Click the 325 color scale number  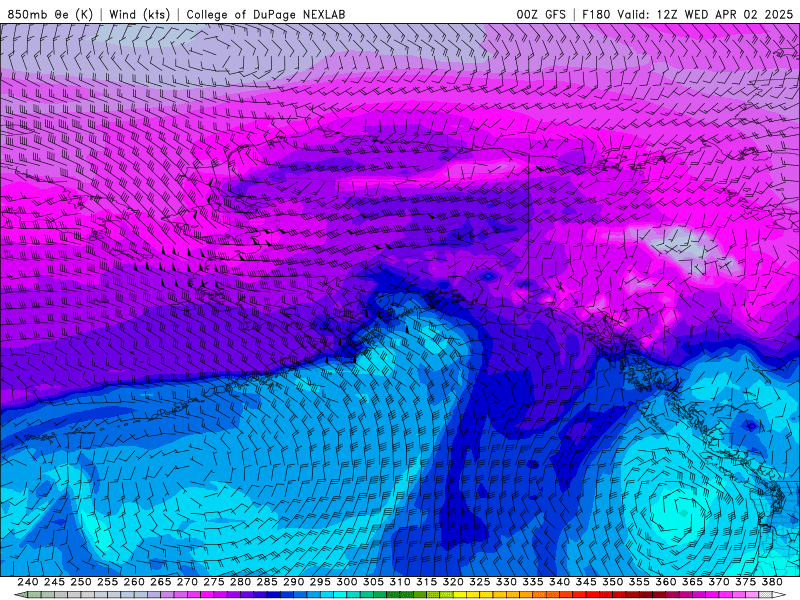tap(480, 582)
